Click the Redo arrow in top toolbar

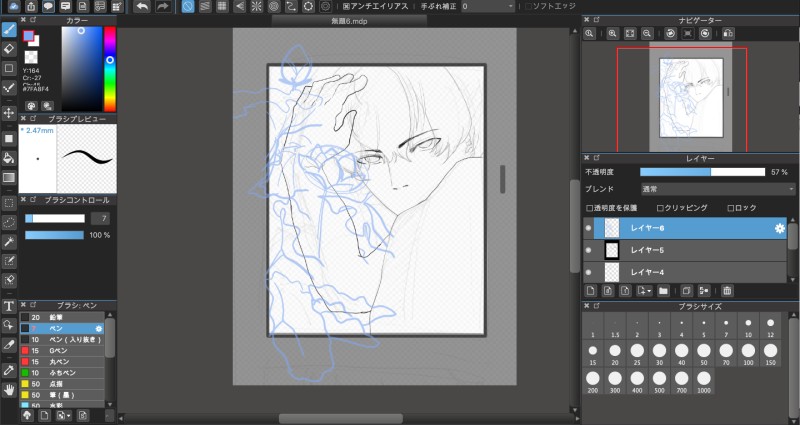(x=162, y=6)
